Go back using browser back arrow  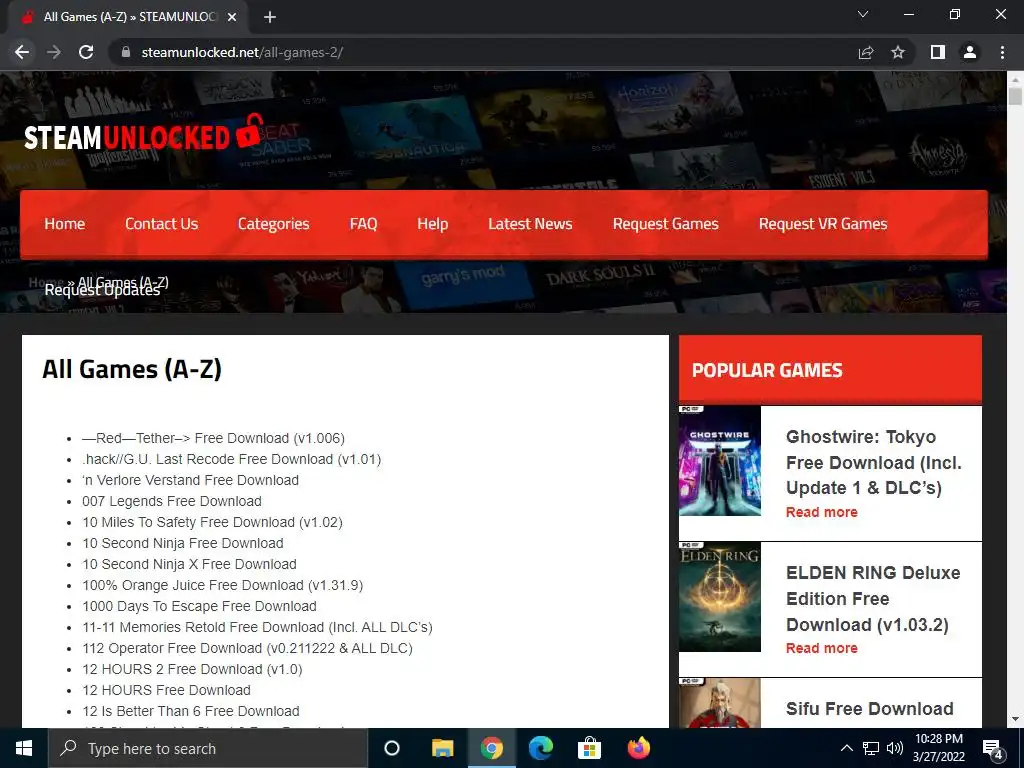(22, 52)
